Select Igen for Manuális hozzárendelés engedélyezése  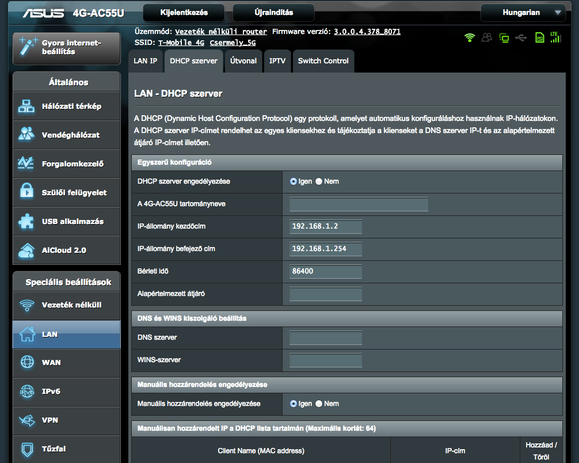294,404
